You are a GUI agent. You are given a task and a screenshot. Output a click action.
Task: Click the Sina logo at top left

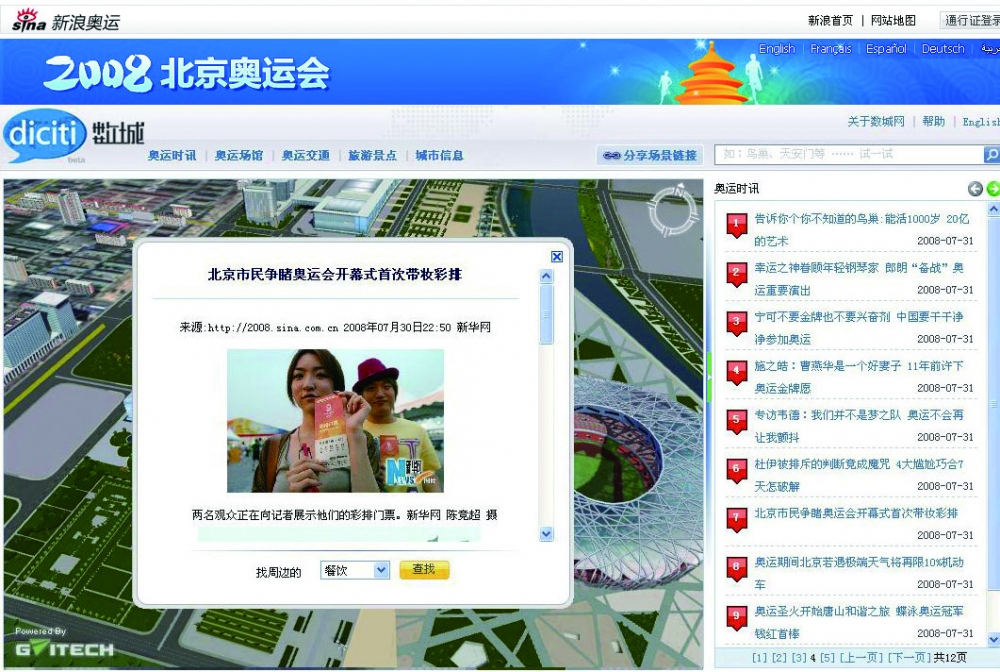point(29,19)
